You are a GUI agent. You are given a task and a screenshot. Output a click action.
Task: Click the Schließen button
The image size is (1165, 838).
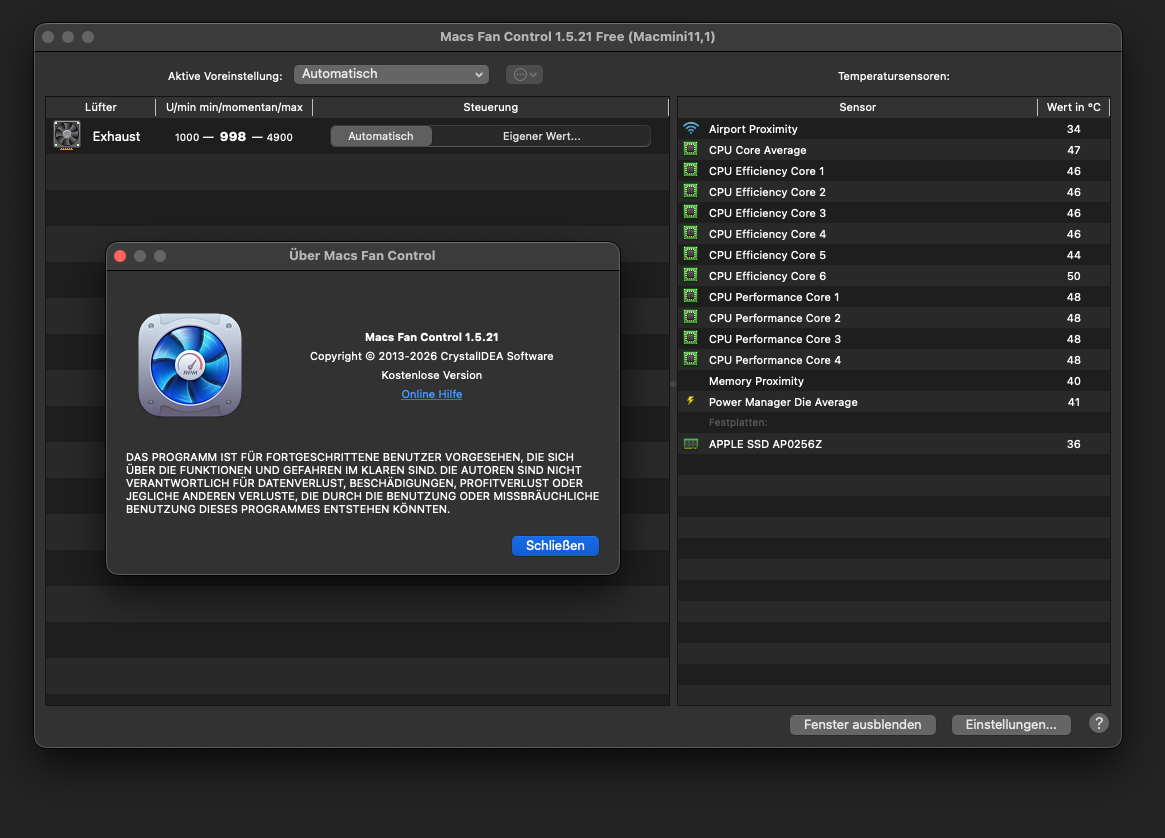tap(555, 545)
